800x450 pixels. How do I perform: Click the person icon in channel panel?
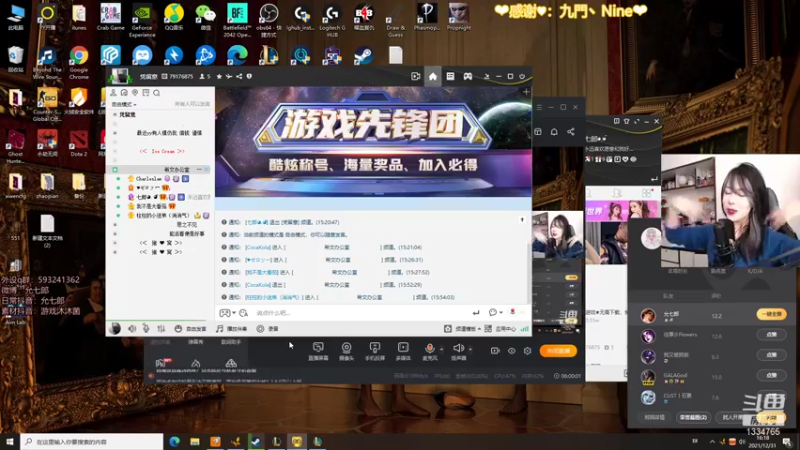(x=113, y=93)
